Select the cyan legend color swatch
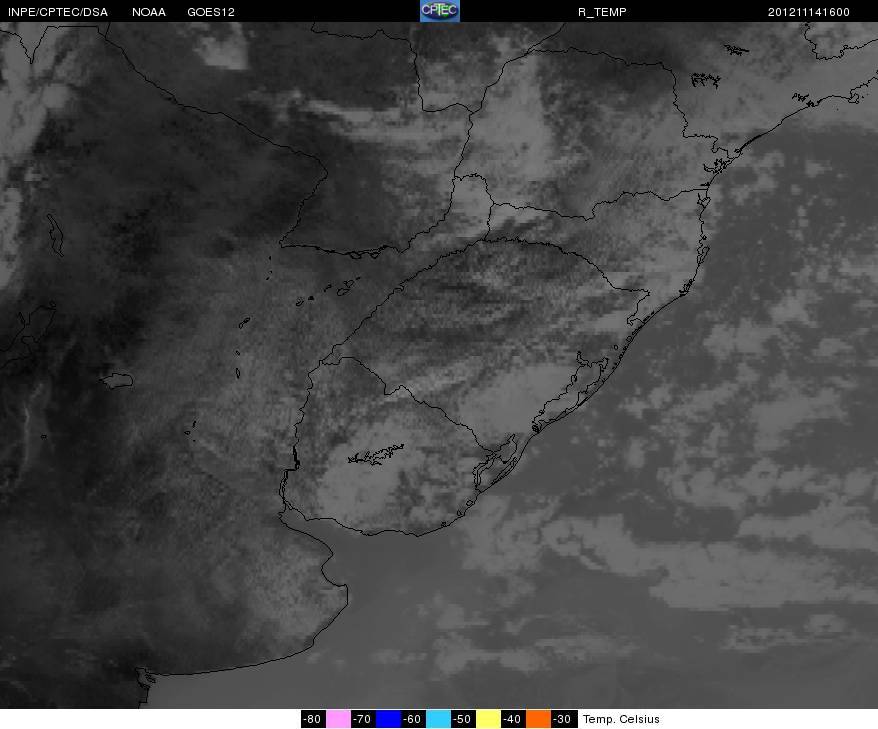This screenshot has width=878, height=729. pyautogui.click(x=438, y=719)
